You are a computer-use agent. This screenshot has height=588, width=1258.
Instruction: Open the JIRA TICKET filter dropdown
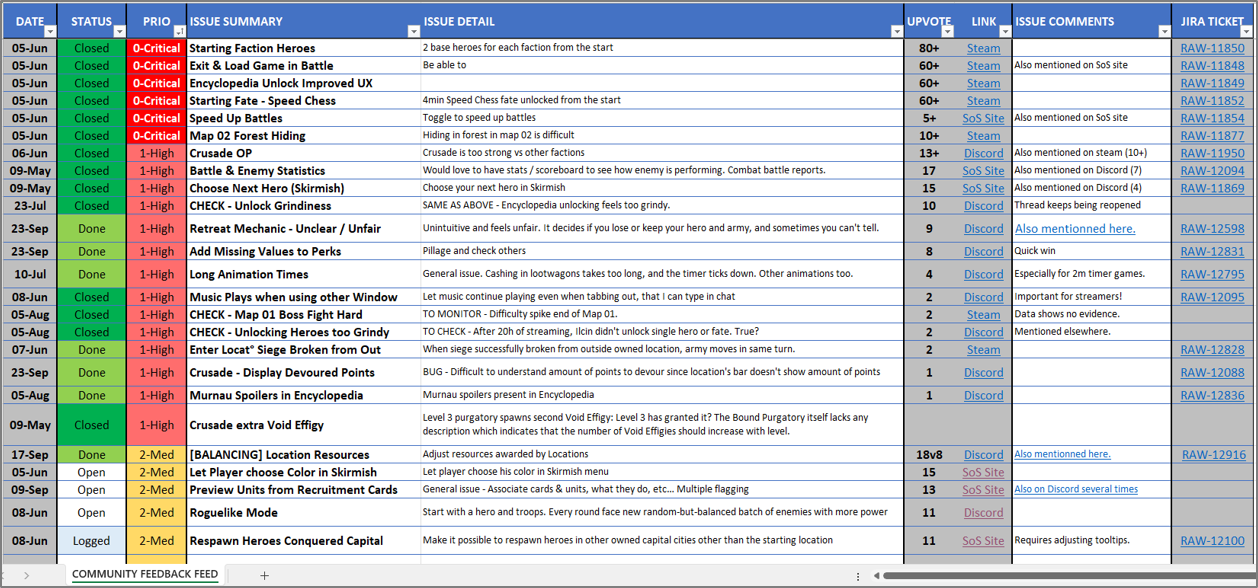point(1246,32)
